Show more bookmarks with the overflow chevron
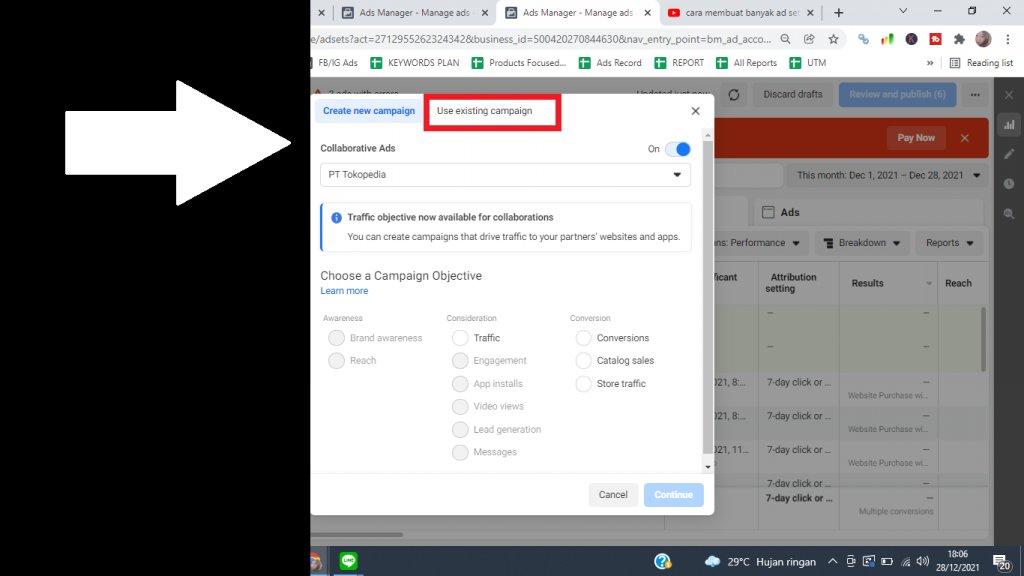Screen dimensions: 1024x576 (930, 63)
